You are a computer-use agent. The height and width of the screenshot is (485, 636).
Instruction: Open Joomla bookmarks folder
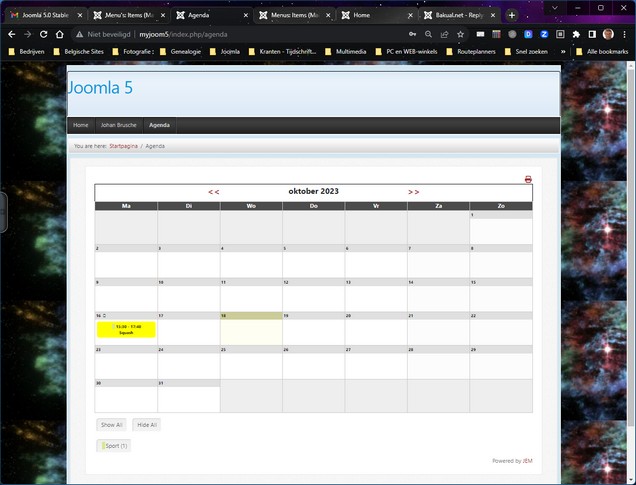tap(225, 52)
